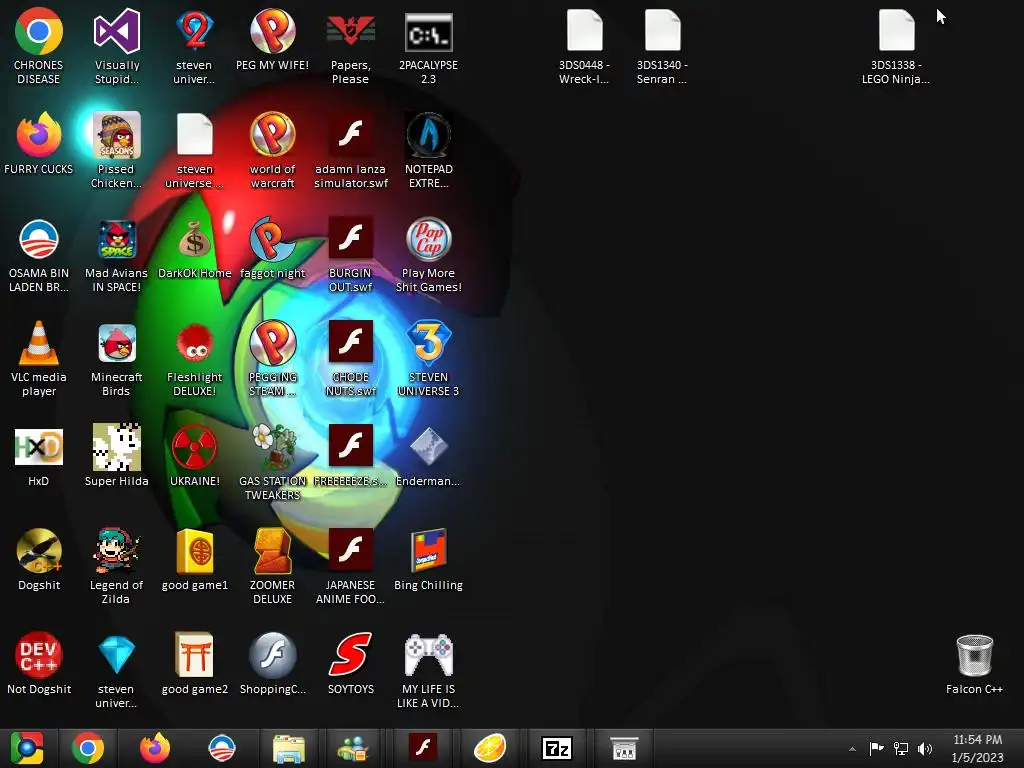Image resolution: width=1024 pixels, height=768 pixels.
Task: Launch Chrome from the taskbar
Action: [x=88, y=748]
